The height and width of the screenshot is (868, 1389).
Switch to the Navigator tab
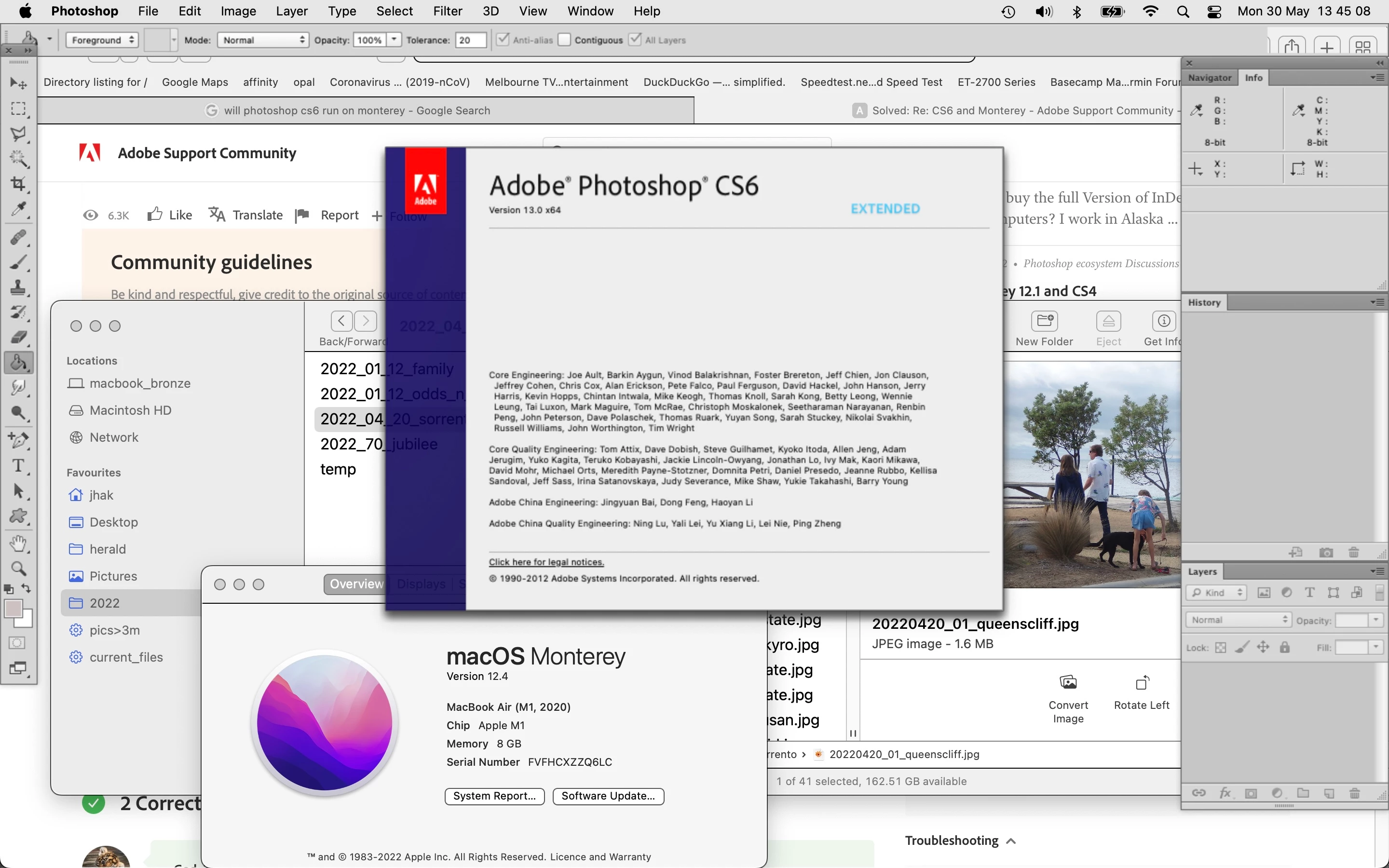(x=1210, y=78)
